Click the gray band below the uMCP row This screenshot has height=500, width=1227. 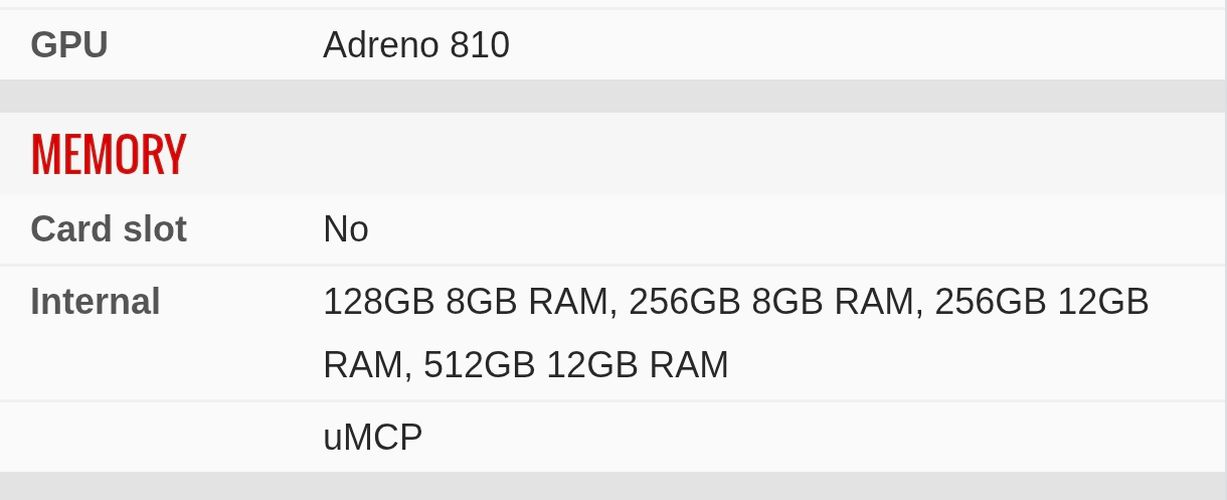[613, 486]
